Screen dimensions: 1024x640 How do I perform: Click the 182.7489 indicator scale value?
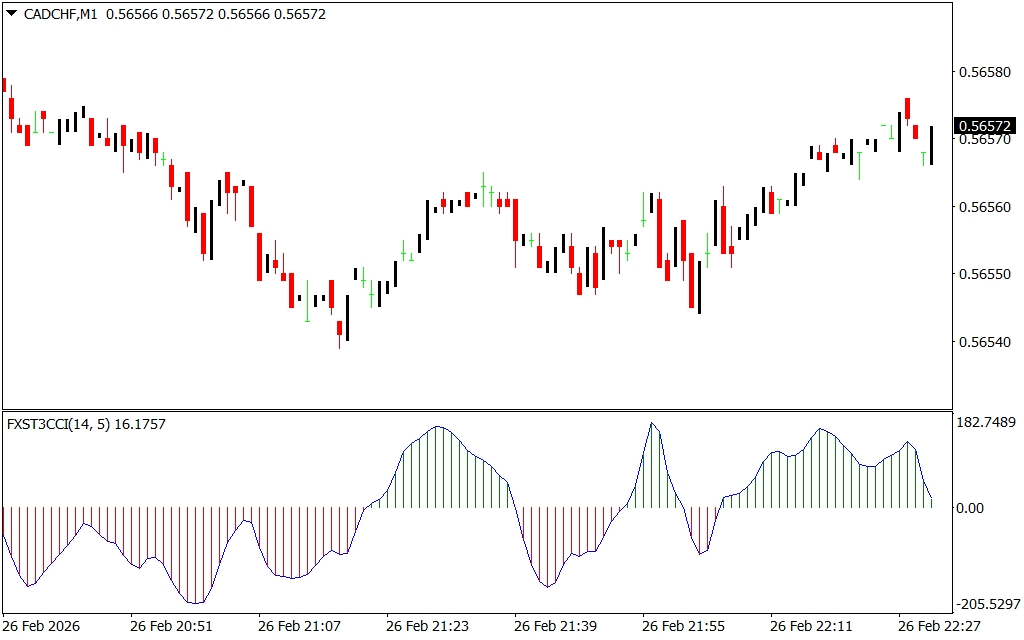(986, 423)
